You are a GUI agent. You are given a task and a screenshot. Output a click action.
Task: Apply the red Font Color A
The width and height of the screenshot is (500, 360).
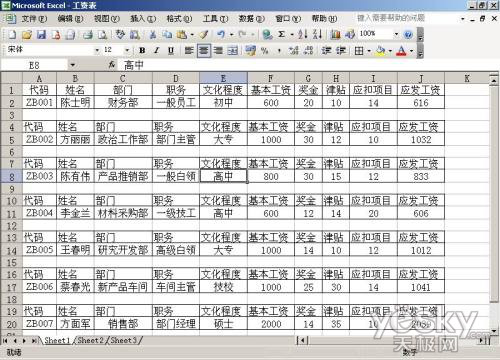pyautogui.click(x=402, y=51)
